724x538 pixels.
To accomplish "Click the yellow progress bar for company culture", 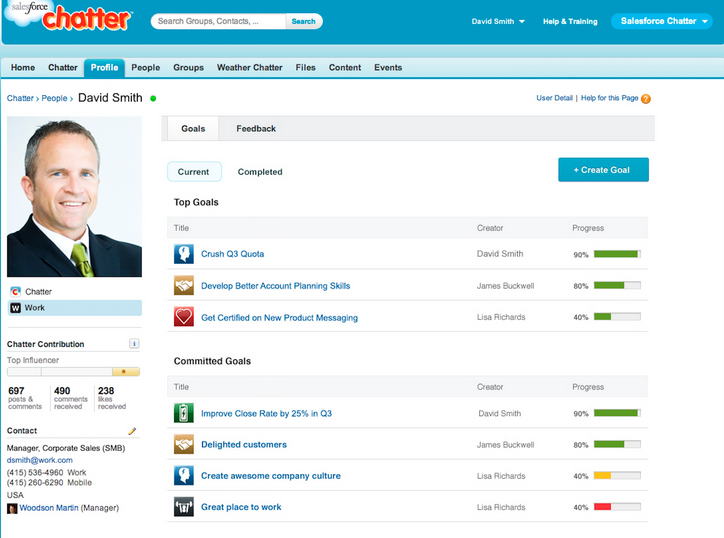I will click(x=617, y=475).
